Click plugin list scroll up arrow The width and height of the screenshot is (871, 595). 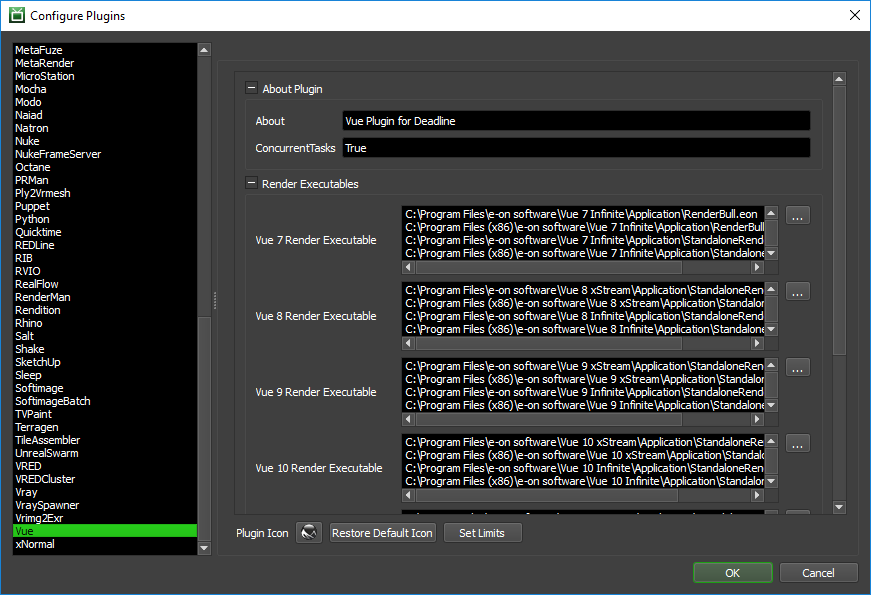click(204, 50)
